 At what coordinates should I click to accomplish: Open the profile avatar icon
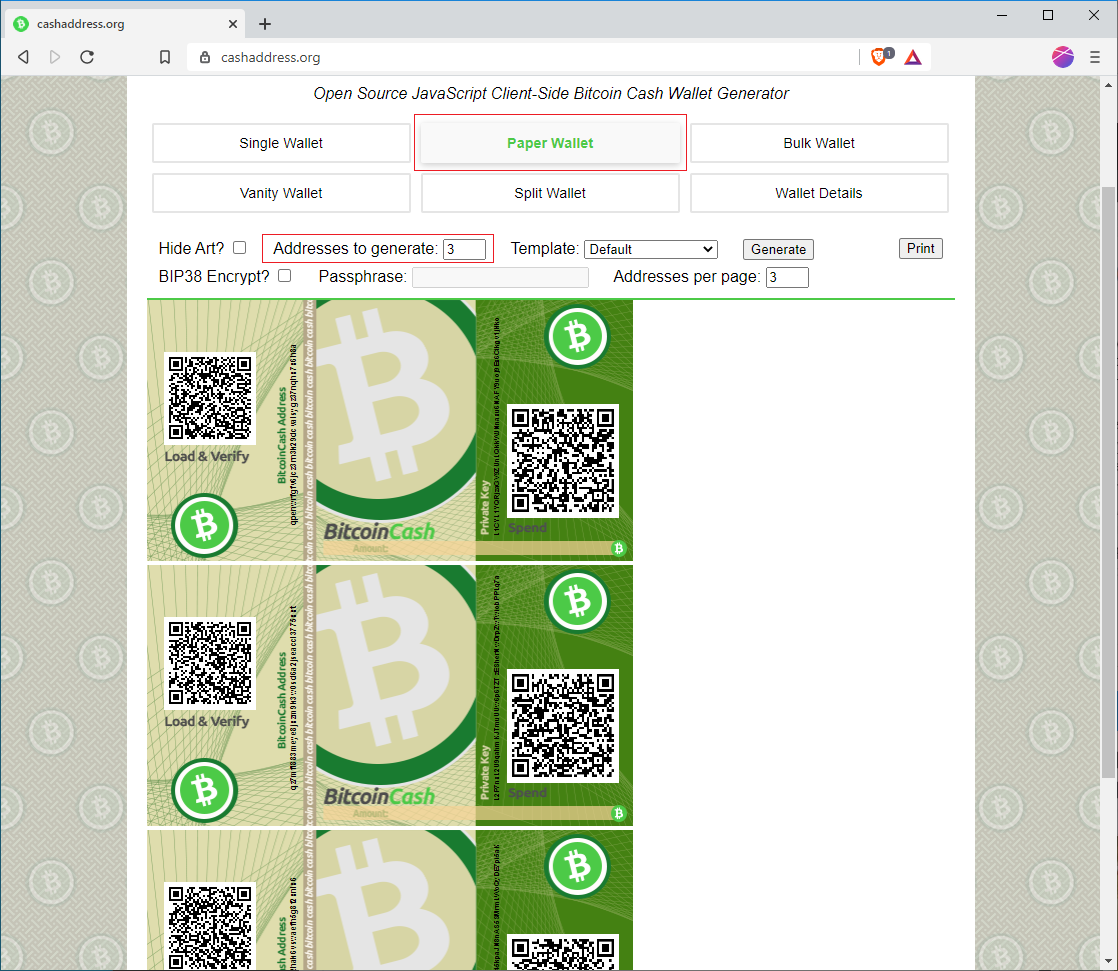pyautogui.click(x=1062, y=57)
